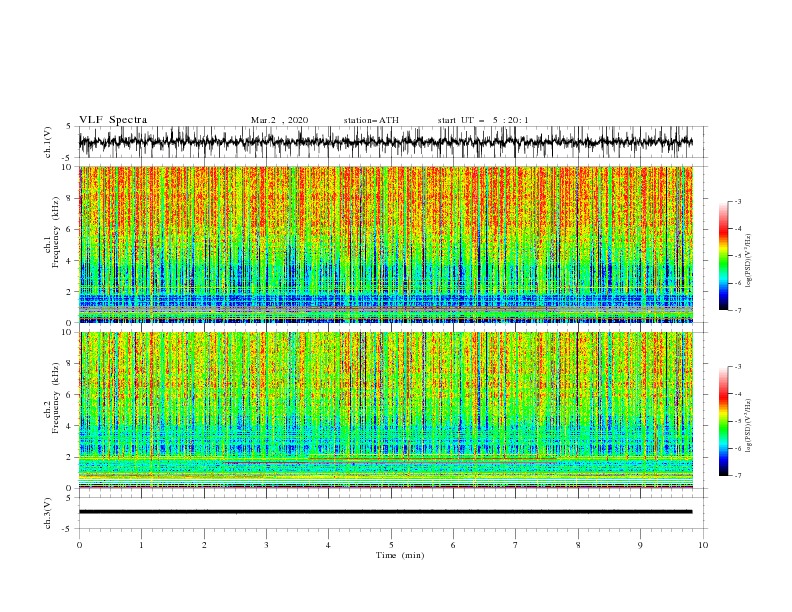Viewport: 792px width, 612px height.
Task: Click the "10" tick label on the time axis
Action: click(703, 545)
